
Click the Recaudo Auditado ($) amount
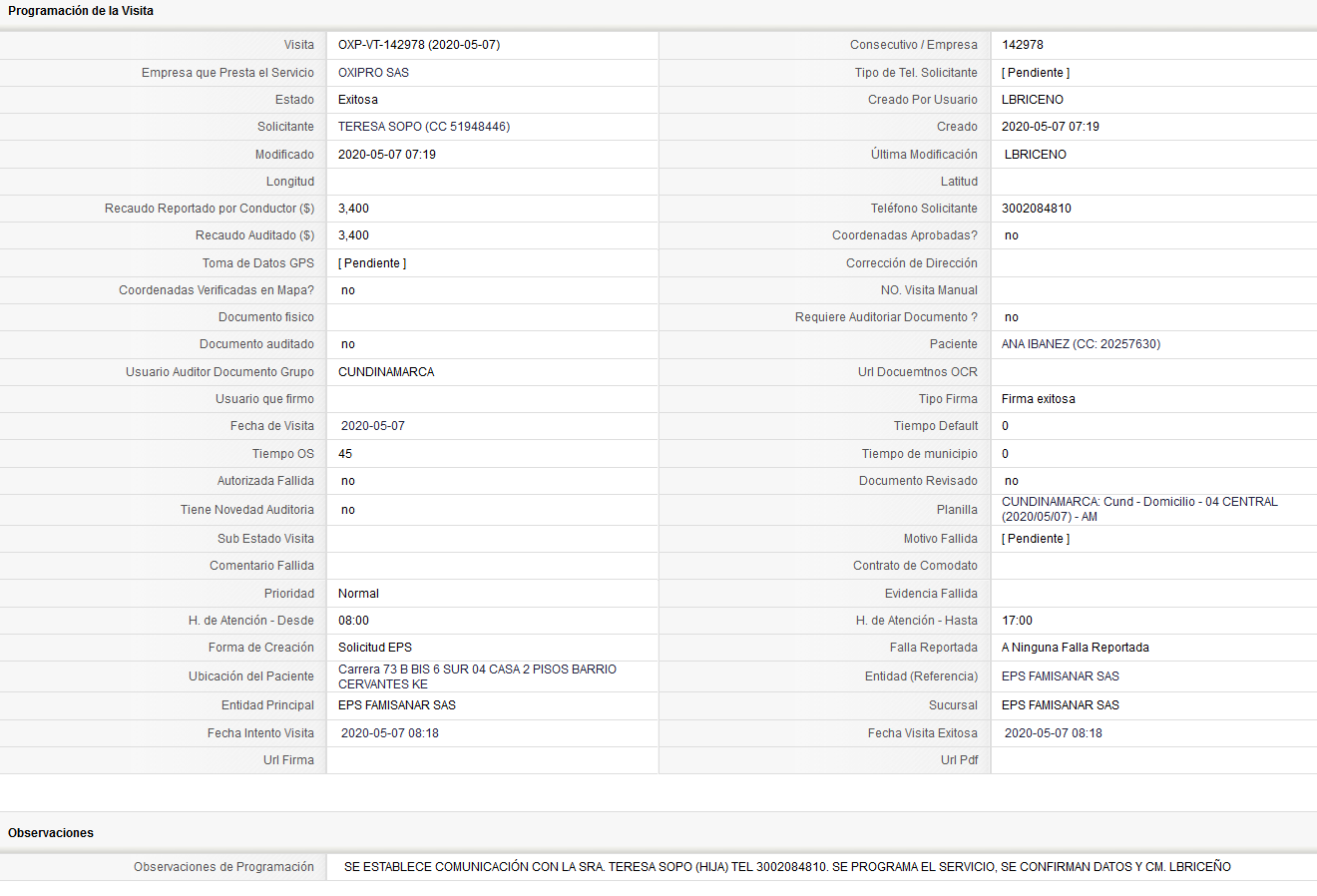coord(353,235)
